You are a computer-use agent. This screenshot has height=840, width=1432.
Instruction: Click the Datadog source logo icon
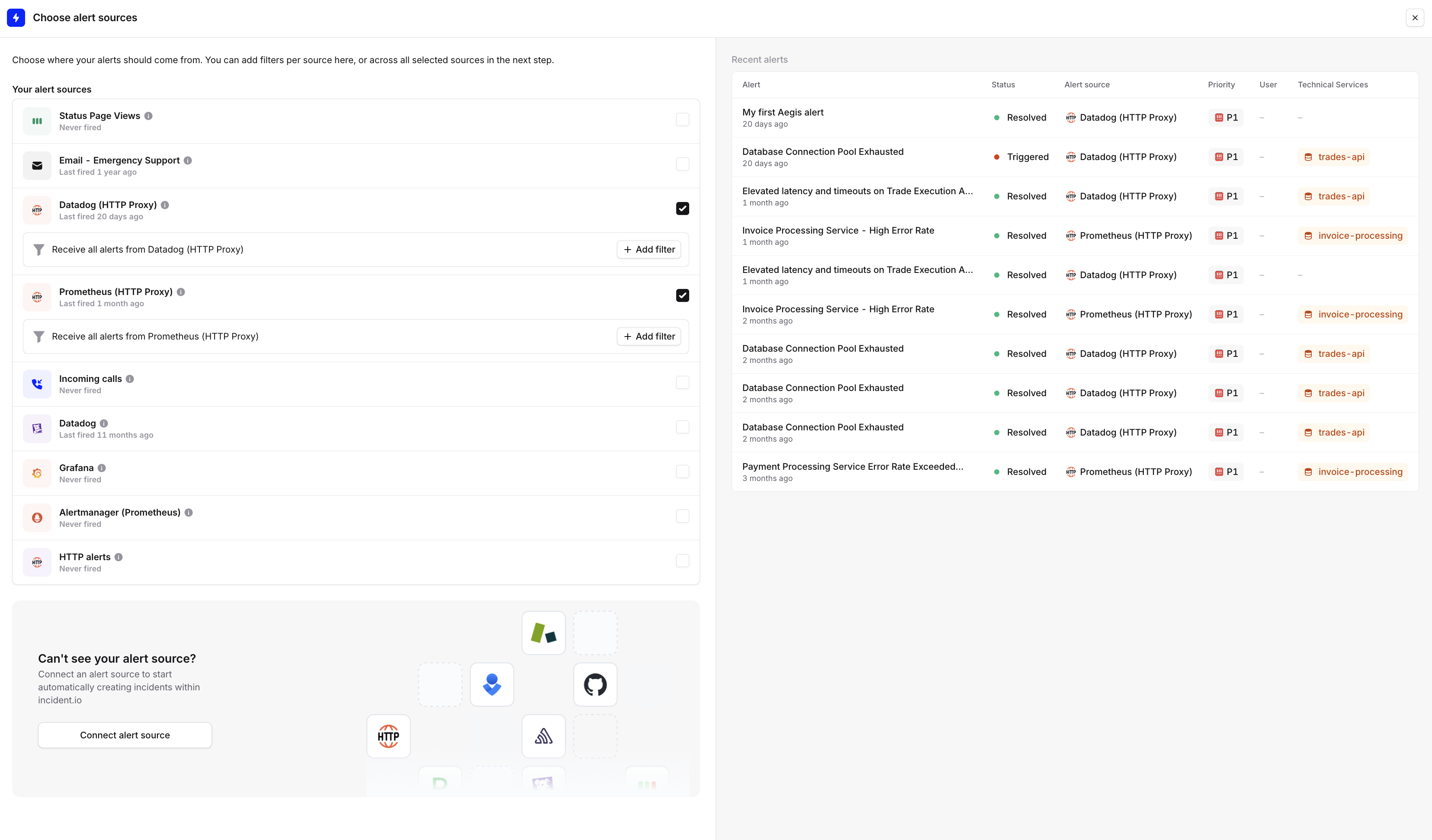tap(37, 429)
